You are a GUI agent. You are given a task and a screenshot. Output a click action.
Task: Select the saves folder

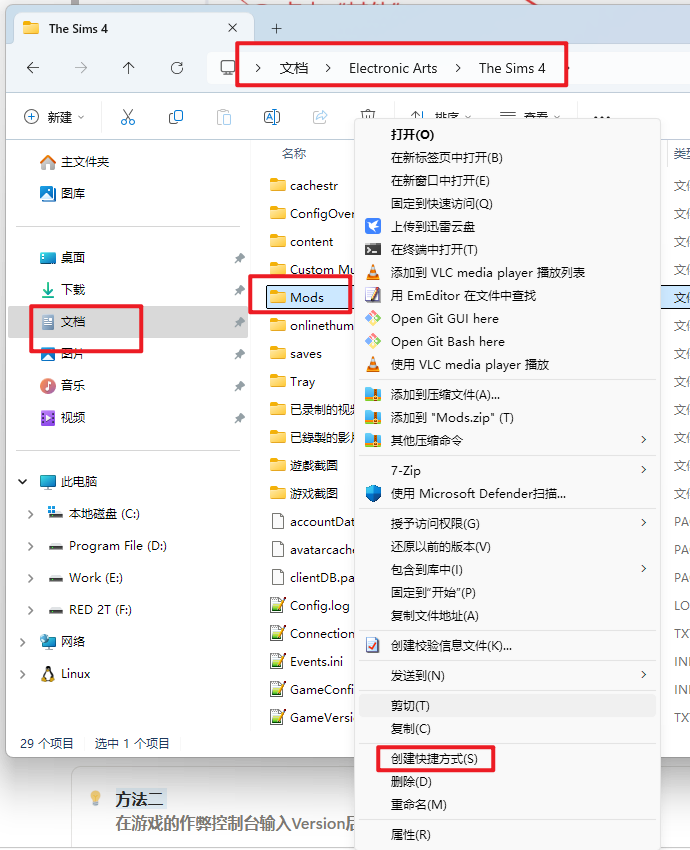click(296, 353)
